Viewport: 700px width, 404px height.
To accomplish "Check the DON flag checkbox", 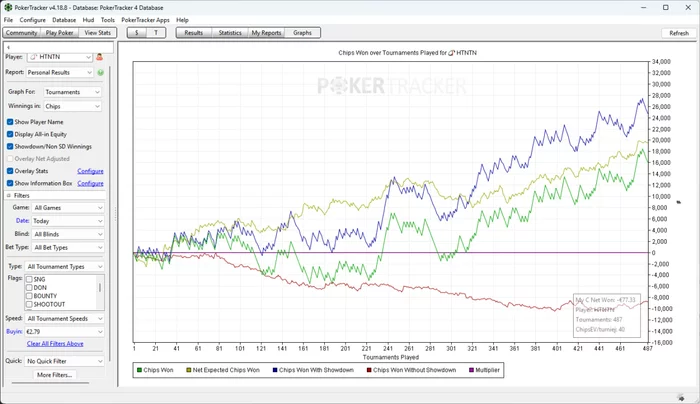I will tap(29, 287).
